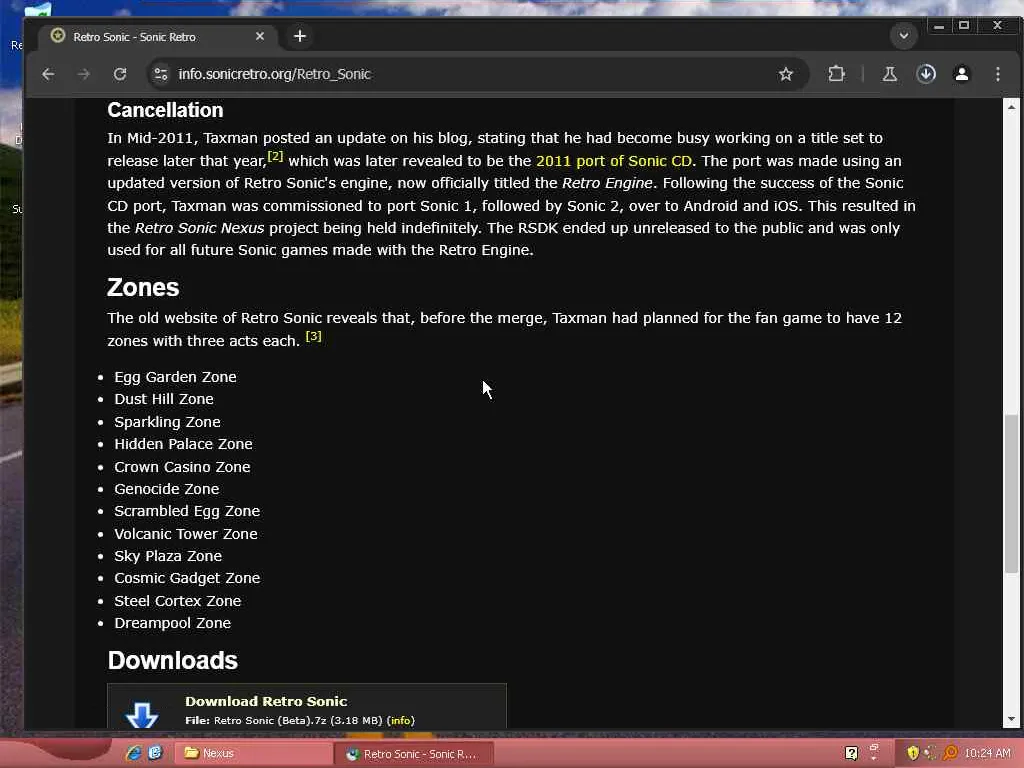Click the forward navigation arrow
This screenshot has width=1024, height=768.
click(84, 74)
